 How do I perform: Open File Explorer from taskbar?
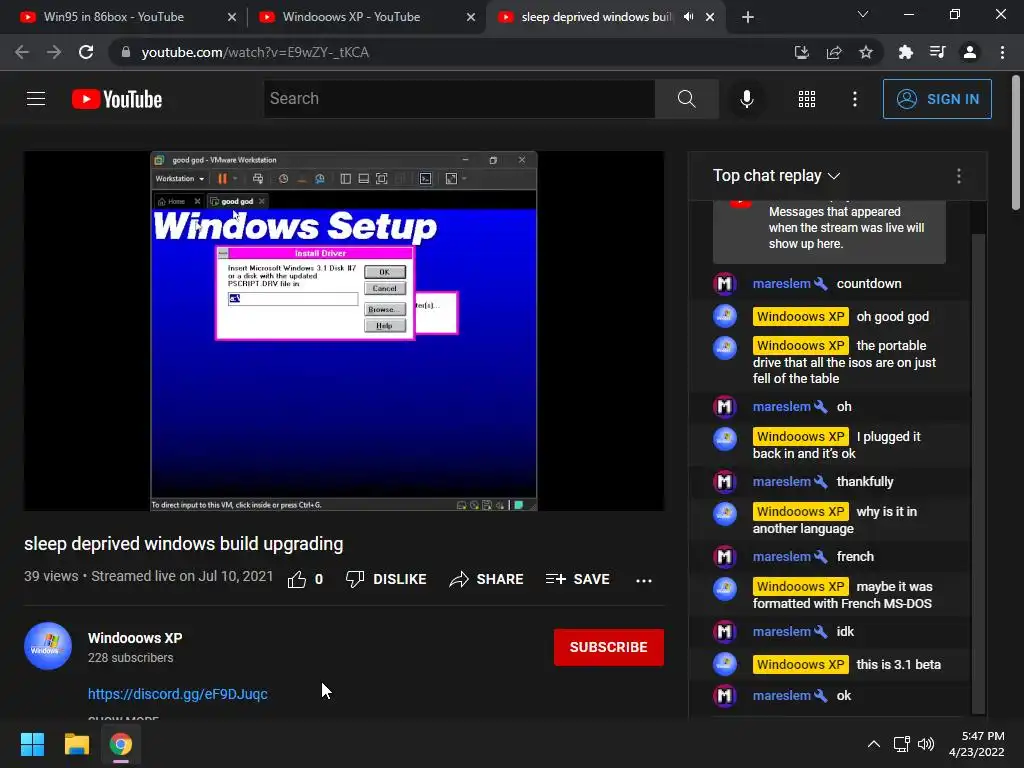(x=76, y=744)
